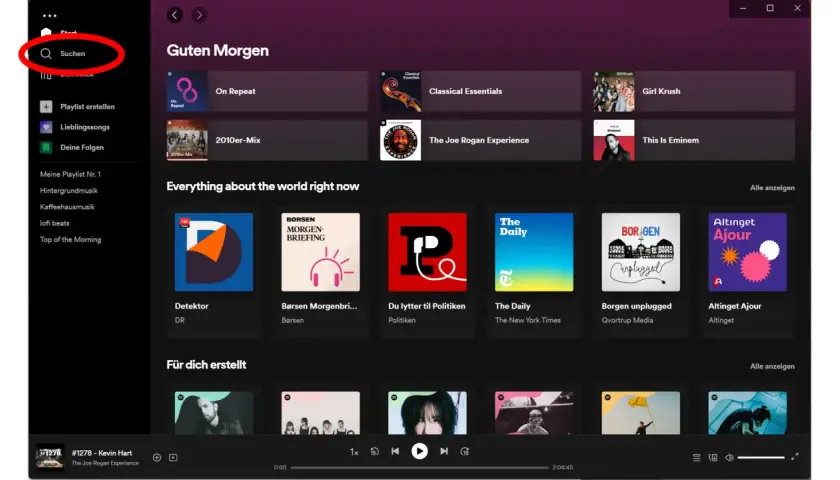Switch to full screen view icon
The width and height of the screenshot is (840, 480).
795,456
